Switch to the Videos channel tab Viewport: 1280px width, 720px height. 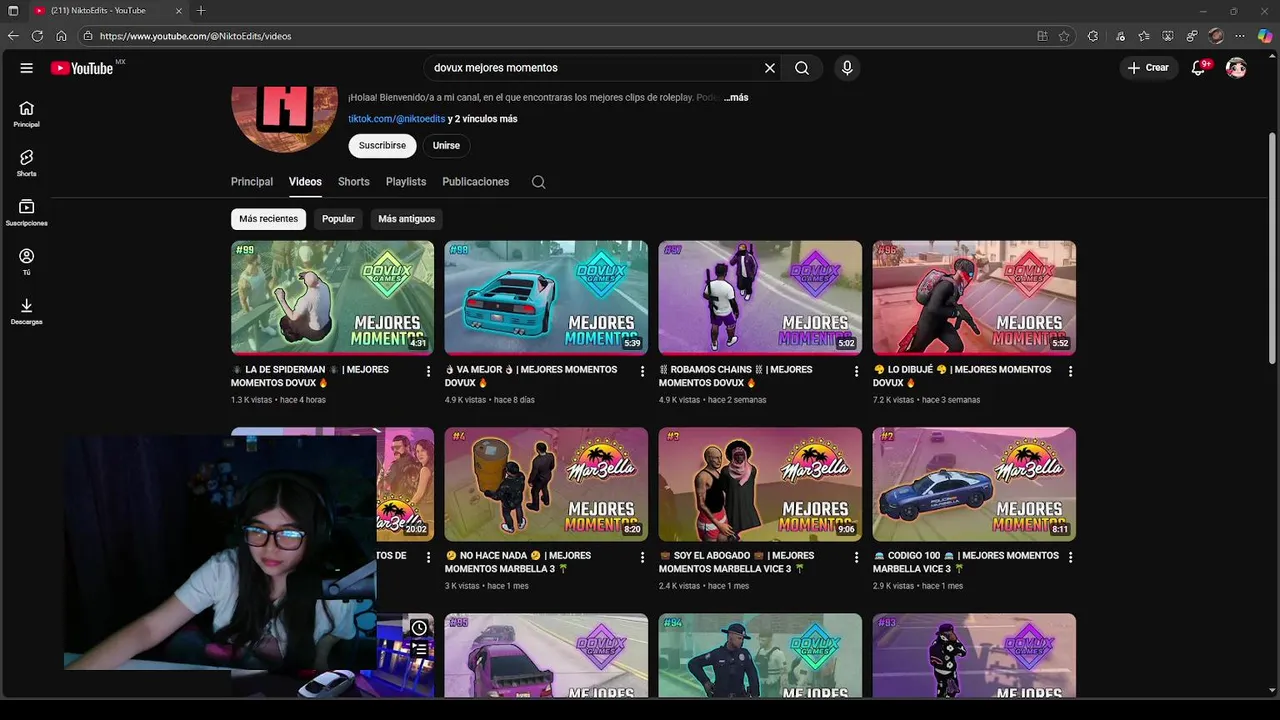pyautogui.click(x=305, y=182)
